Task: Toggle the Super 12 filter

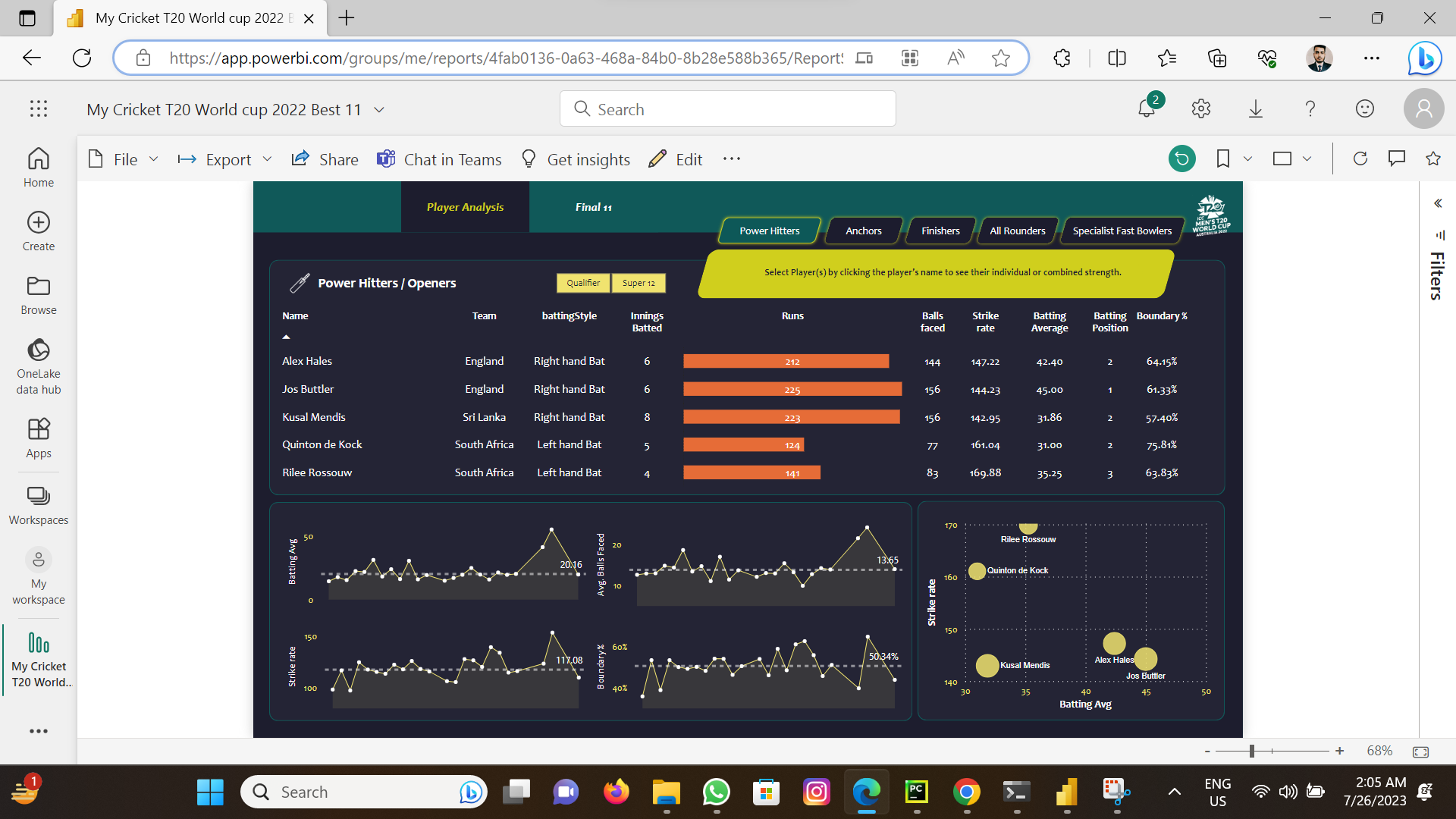Action: pos(639,283)
